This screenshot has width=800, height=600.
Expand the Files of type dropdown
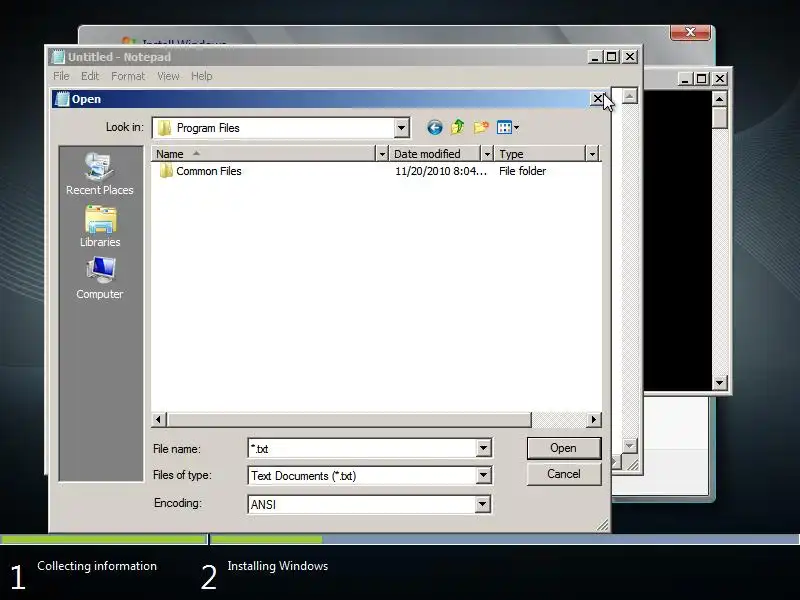[483, 476]
